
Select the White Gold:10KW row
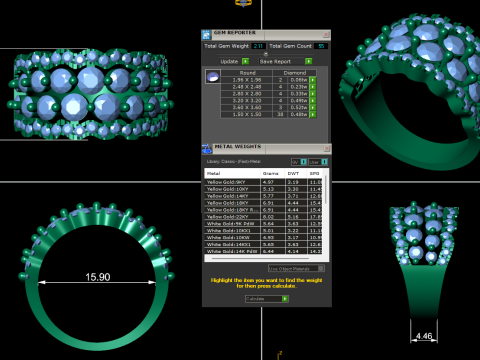(263, 237)
